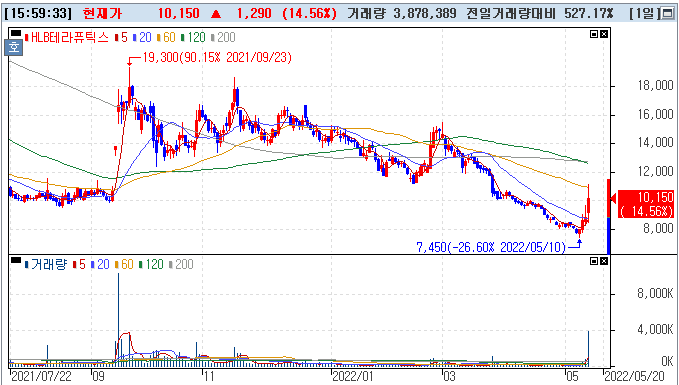Toggle the 20-day average in volume legend

(100, 265)
